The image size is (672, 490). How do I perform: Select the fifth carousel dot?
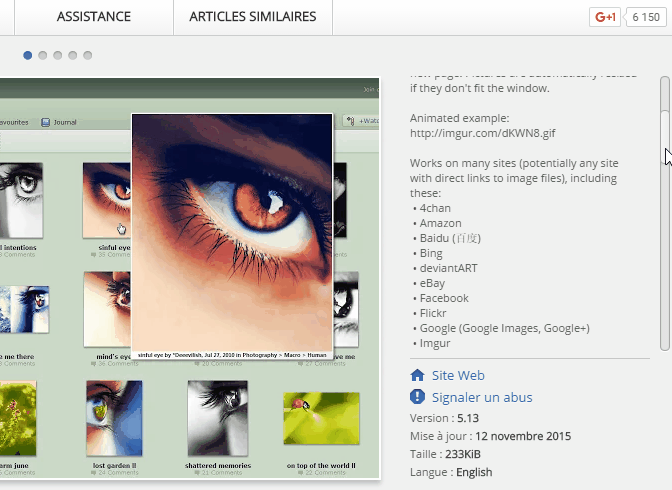coord(87,55)
